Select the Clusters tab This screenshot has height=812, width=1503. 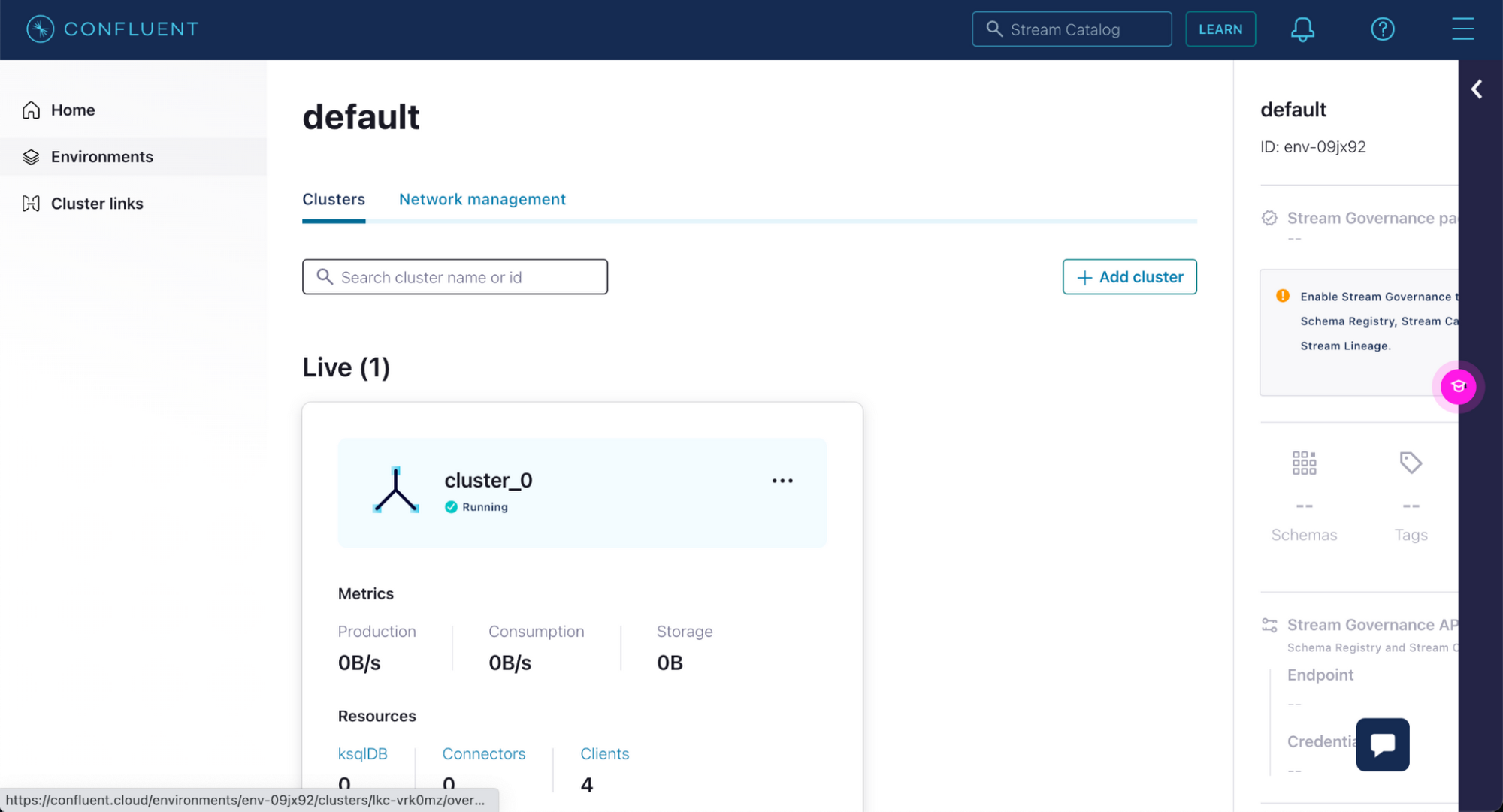pos(334,199)
